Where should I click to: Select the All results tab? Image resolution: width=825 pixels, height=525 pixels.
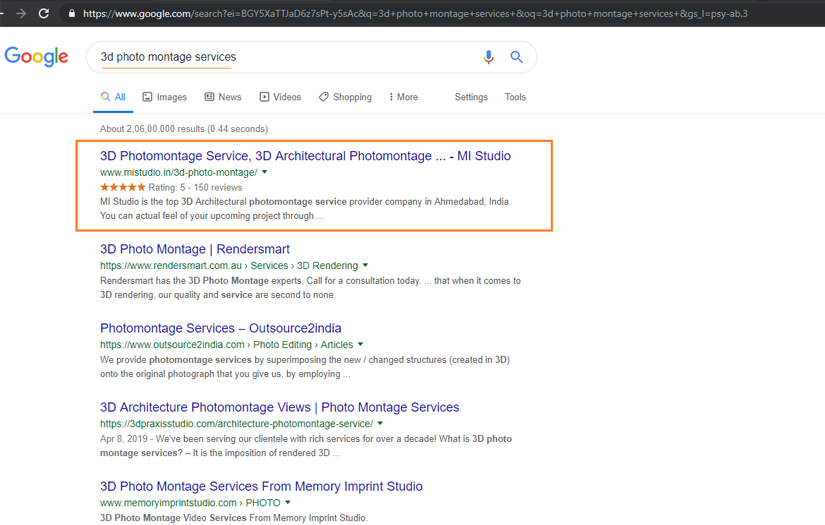pos(113,97)
